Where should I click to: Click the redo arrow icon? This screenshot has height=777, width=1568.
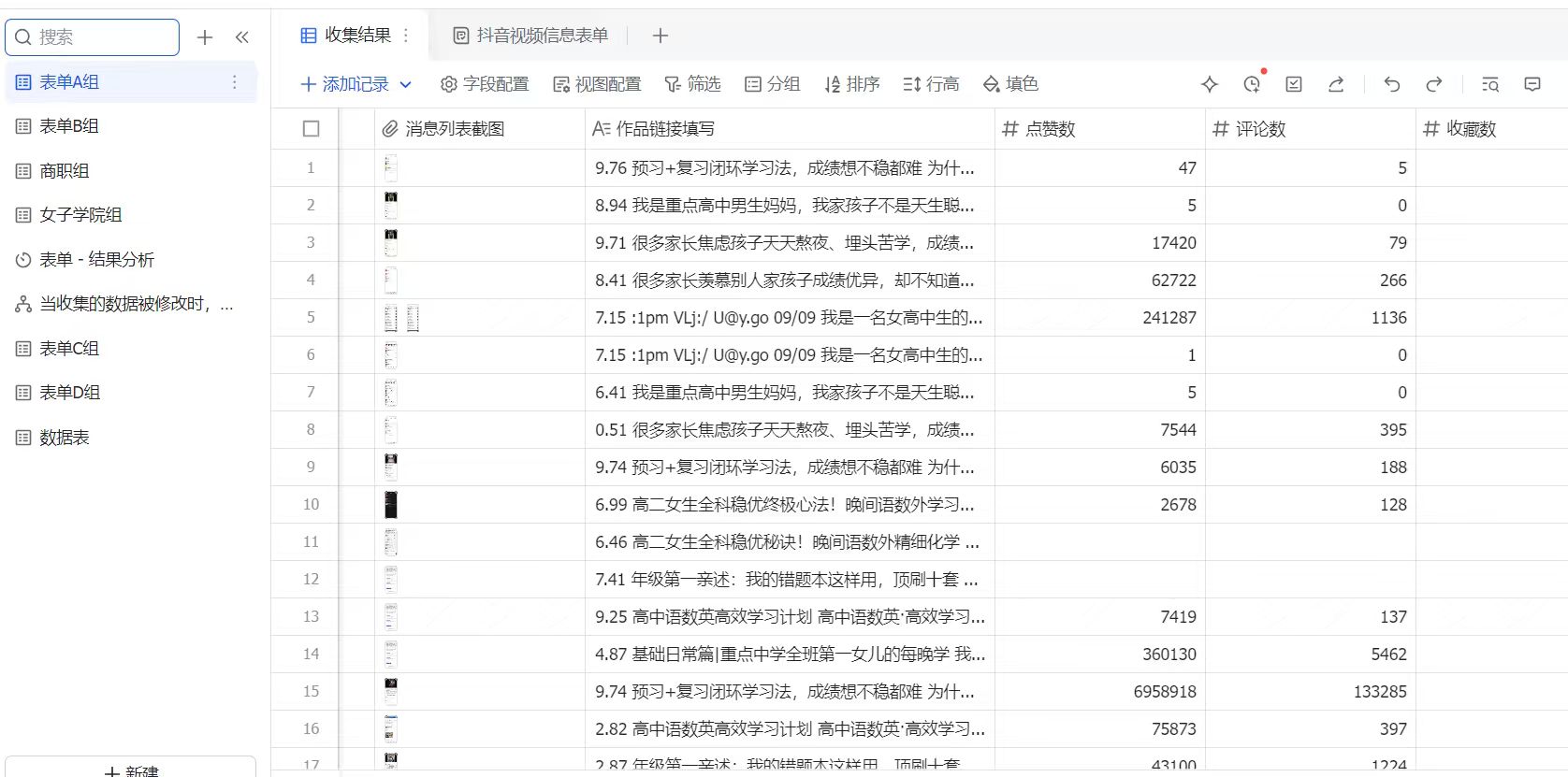(x=1433, y=84)
